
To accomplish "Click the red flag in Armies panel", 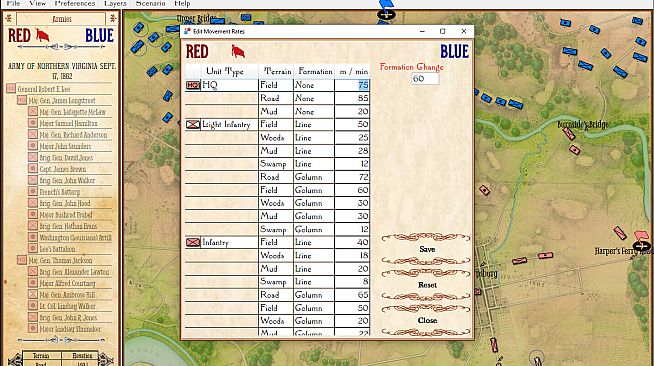I will pyautogui.click(x=43, y=35).
